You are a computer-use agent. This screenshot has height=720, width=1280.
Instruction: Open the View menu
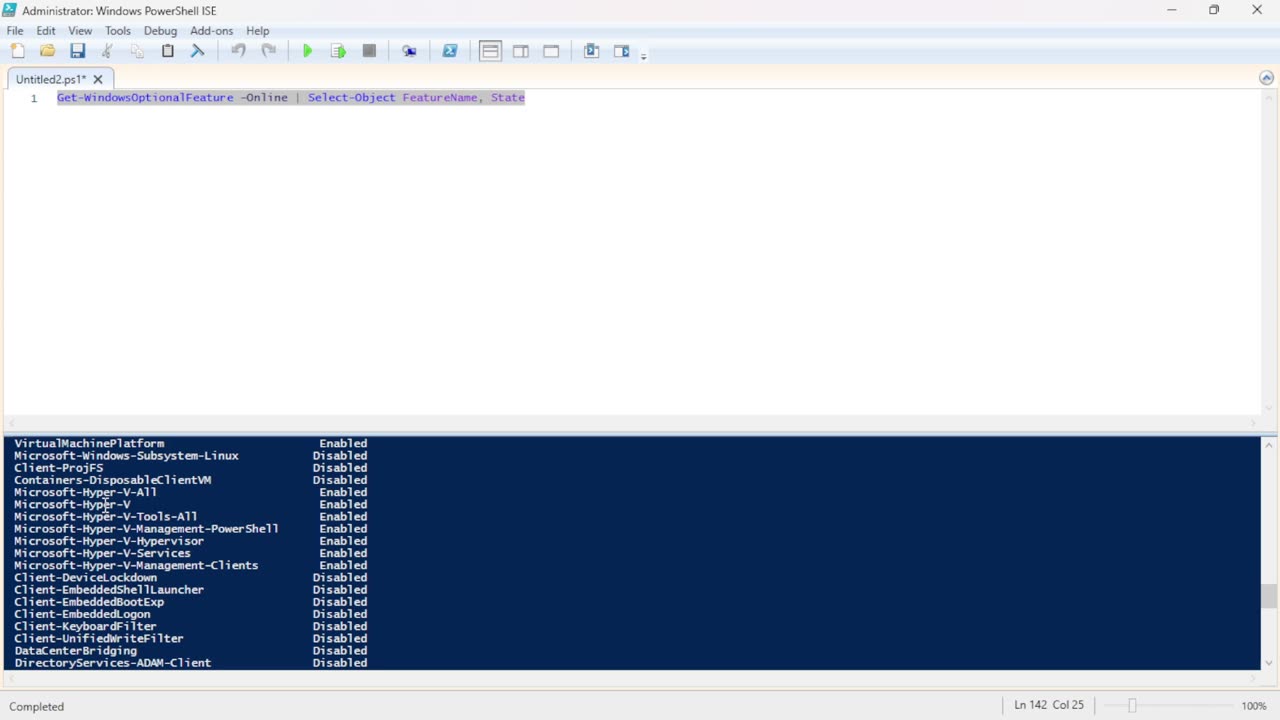[x=80, y=31]
